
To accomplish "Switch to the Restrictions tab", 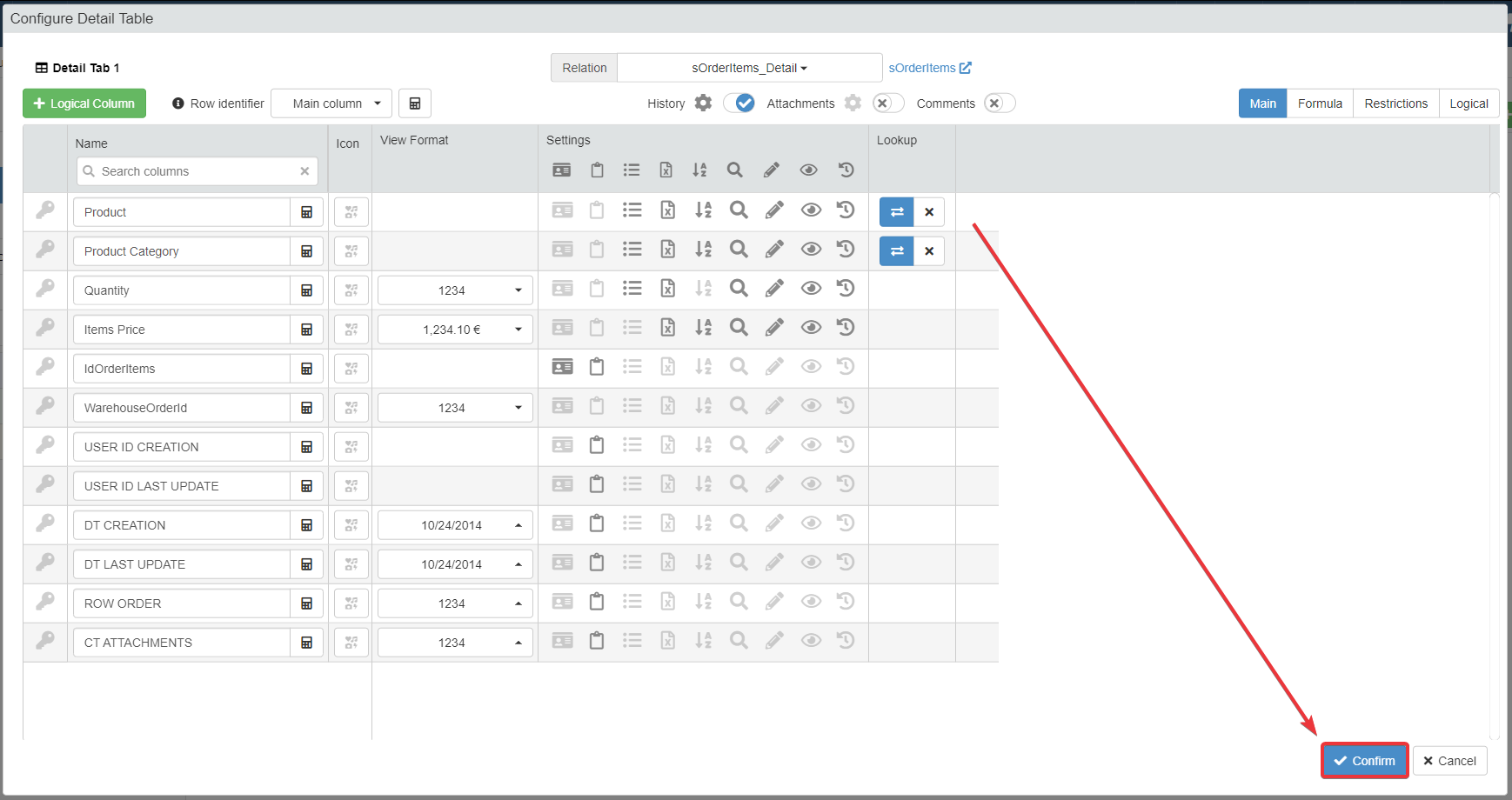I will [1395, 103].
